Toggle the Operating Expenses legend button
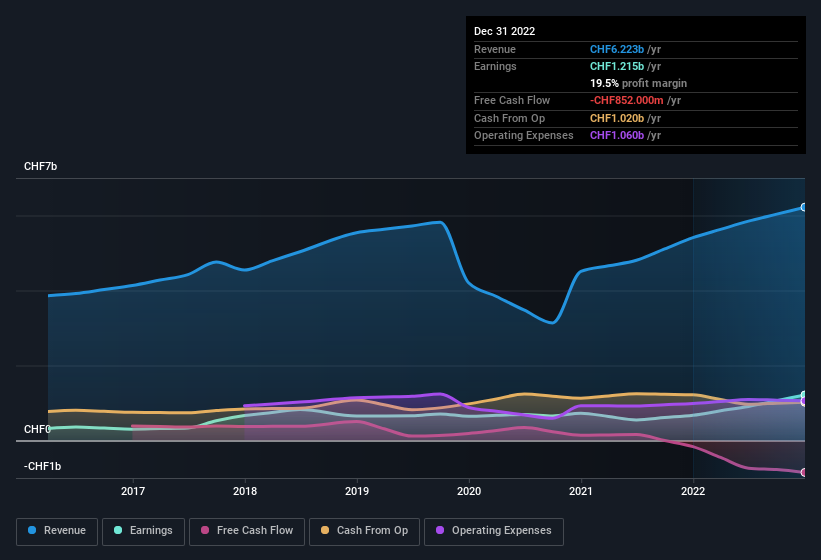The width and height of the screenshot is (821, 560). click(494, 531)
